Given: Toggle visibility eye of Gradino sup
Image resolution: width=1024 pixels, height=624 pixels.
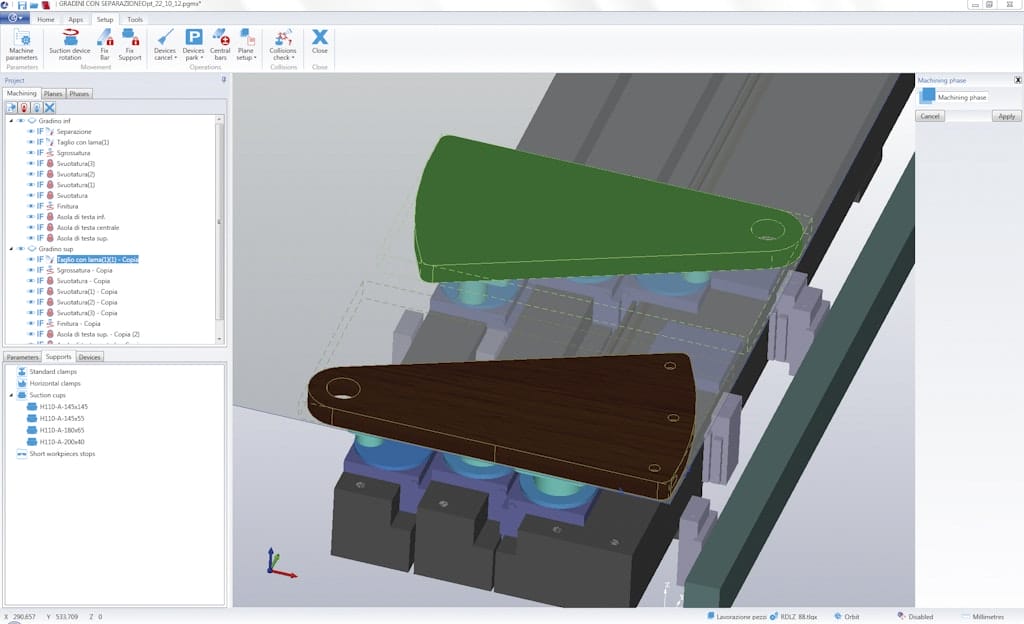Looking at the screenshot, I should click(x=20, y=249).
